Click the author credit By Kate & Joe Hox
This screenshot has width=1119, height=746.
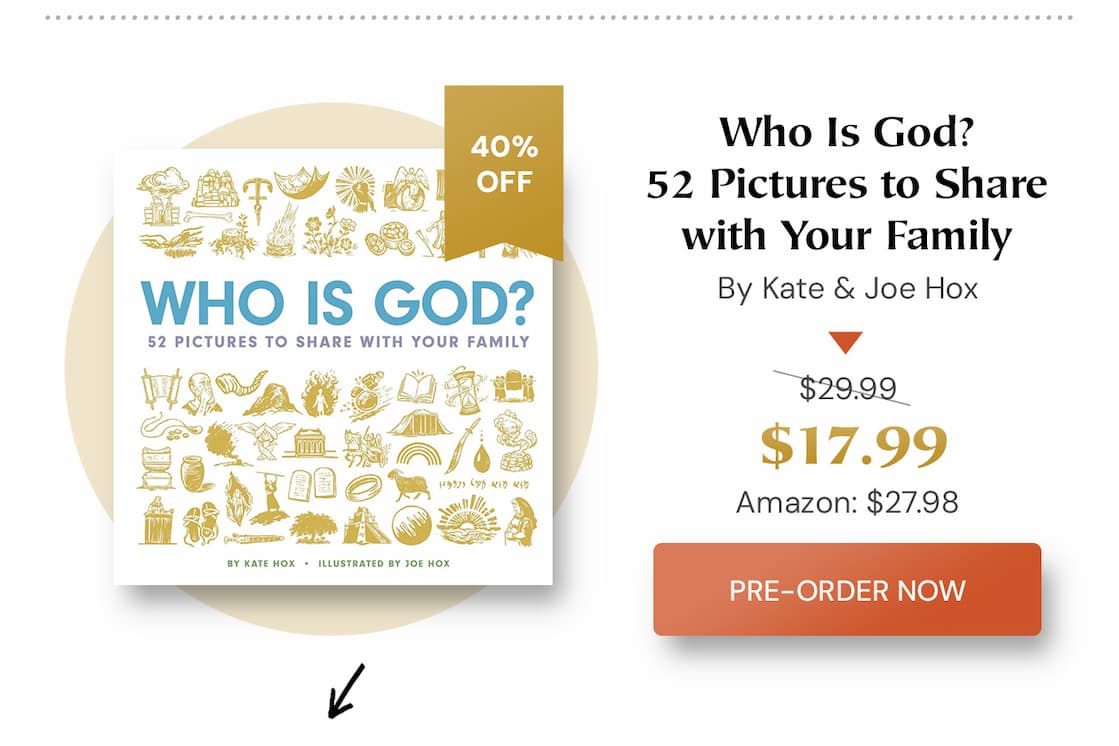click(848, 289)
